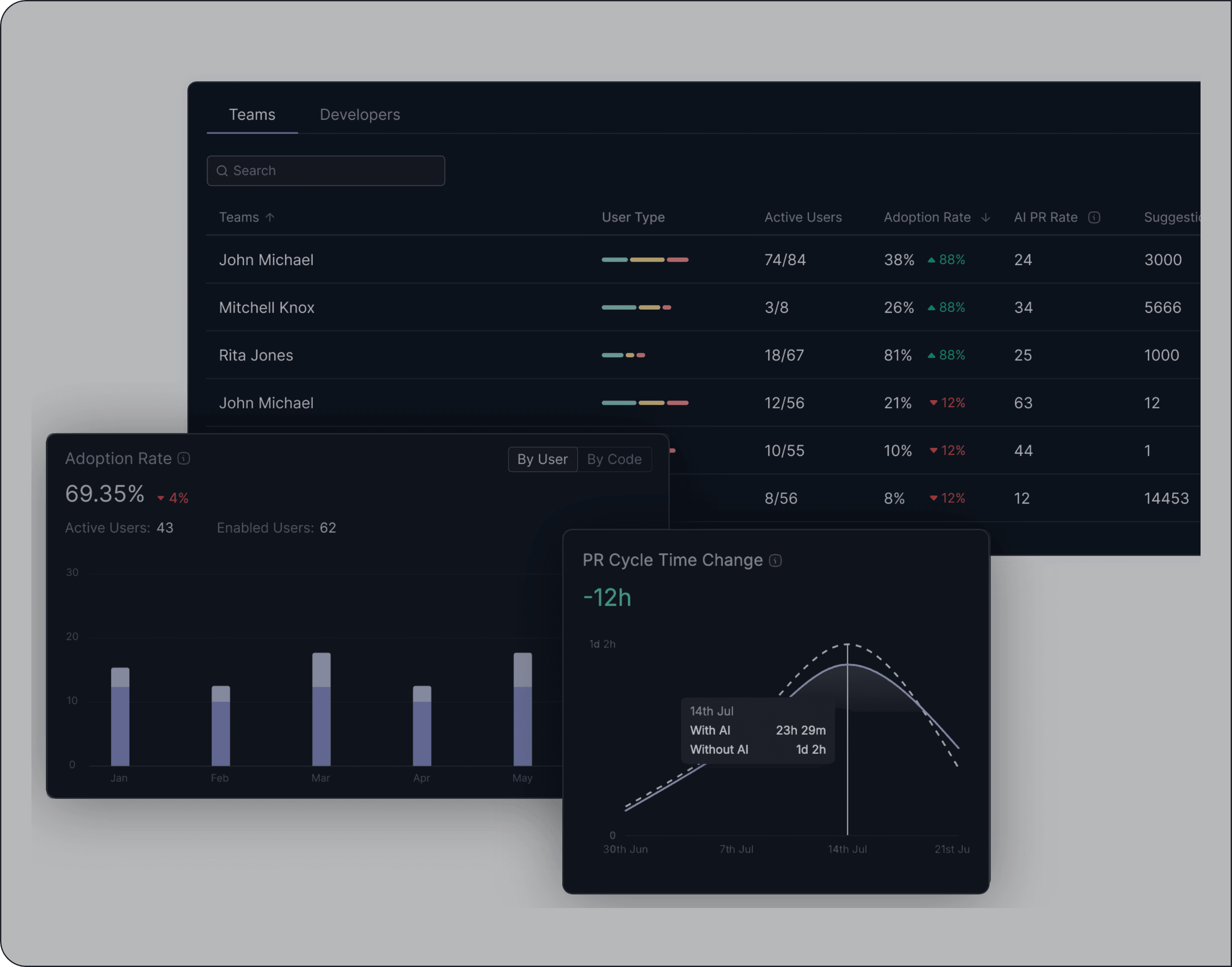Open the Rita Jones team row
The width and height of the screenshot is (1232, 967).
click(x=256, y=356)
